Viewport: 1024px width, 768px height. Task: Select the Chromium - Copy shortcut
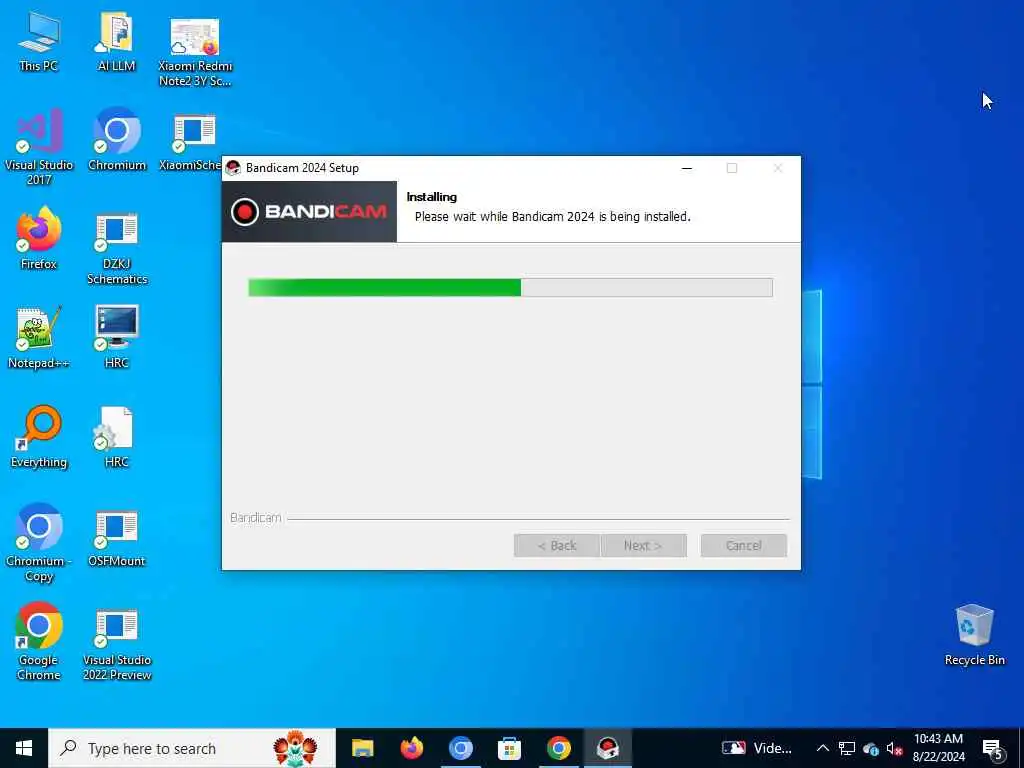coord(39,542)
